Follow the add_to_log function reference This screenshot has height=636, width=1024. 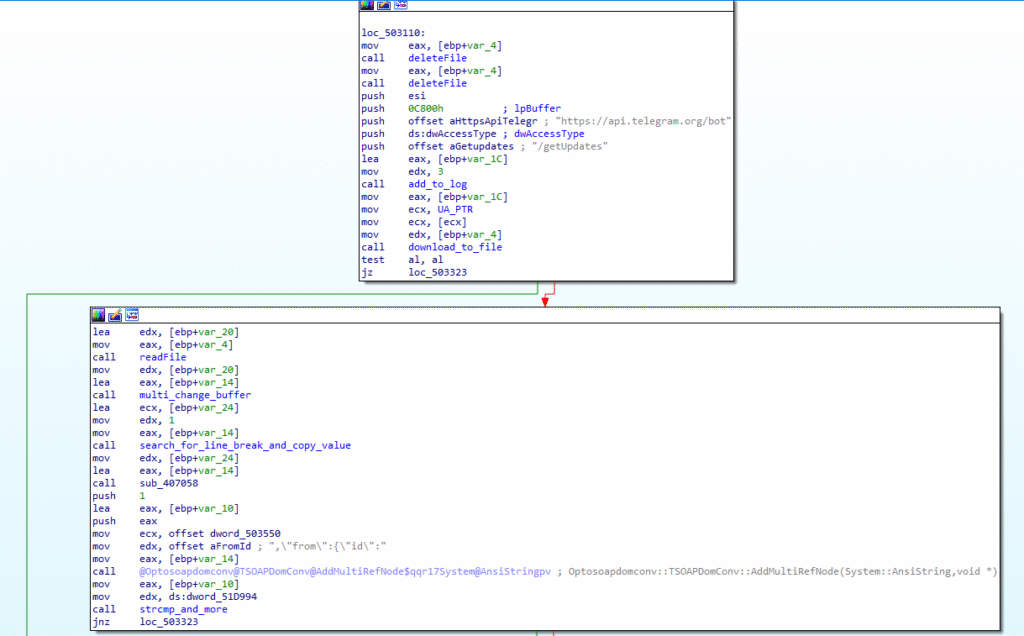point(437,184)
